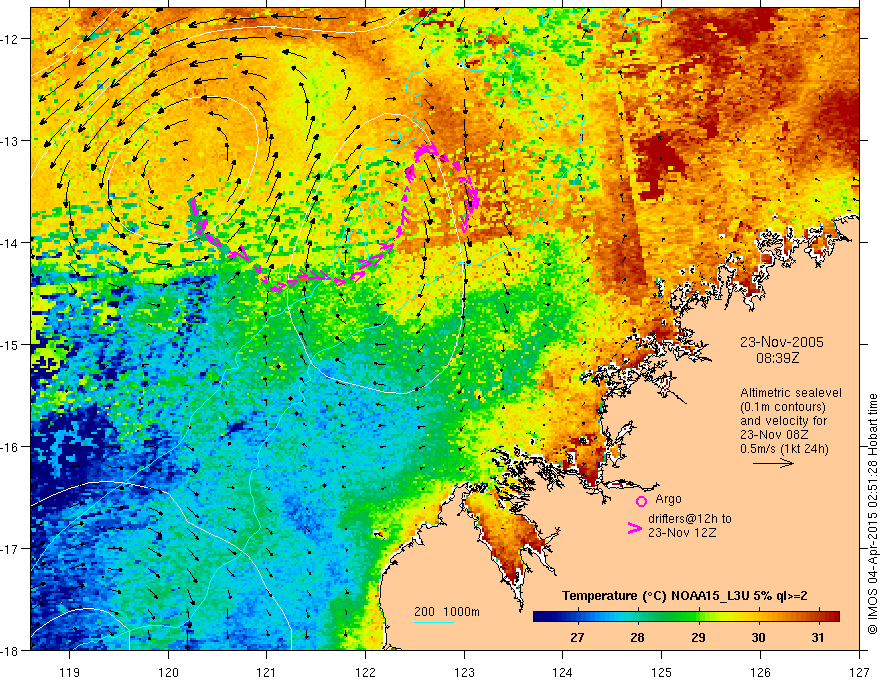Click the longitude axis label '124'

coord(563,672)
